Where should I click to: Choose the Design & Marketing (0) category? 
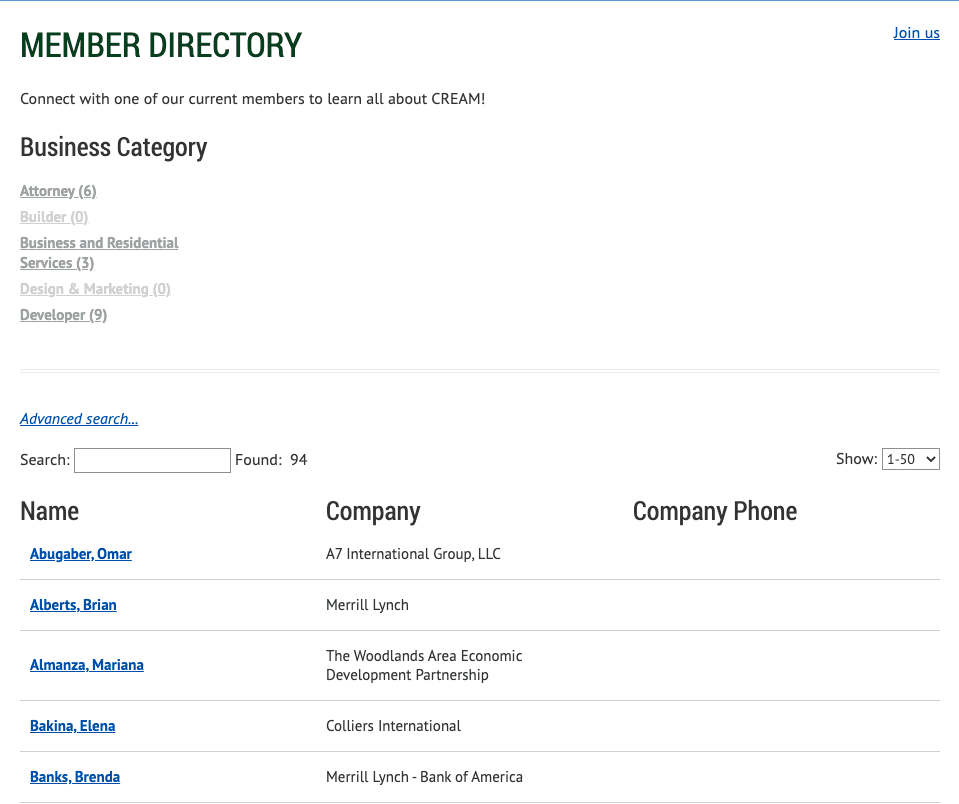coord(95,289)
